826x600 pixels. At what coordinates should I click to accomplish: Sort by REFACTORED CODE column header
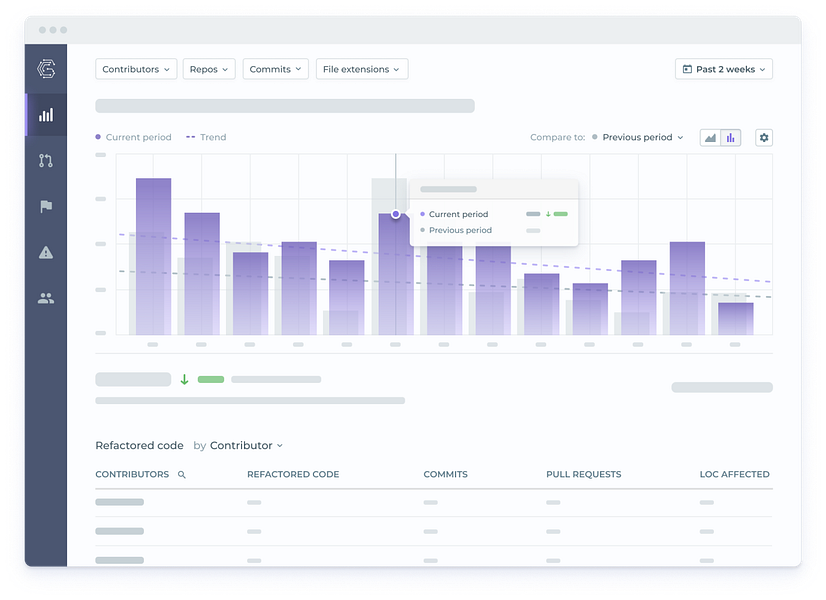[x=293, y=474]
